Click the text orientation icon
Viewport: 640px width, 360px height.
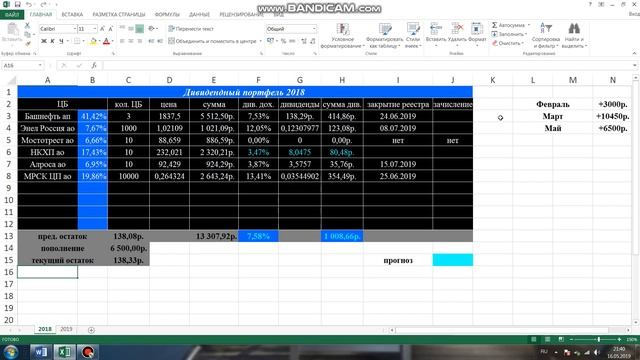[151, 29]
